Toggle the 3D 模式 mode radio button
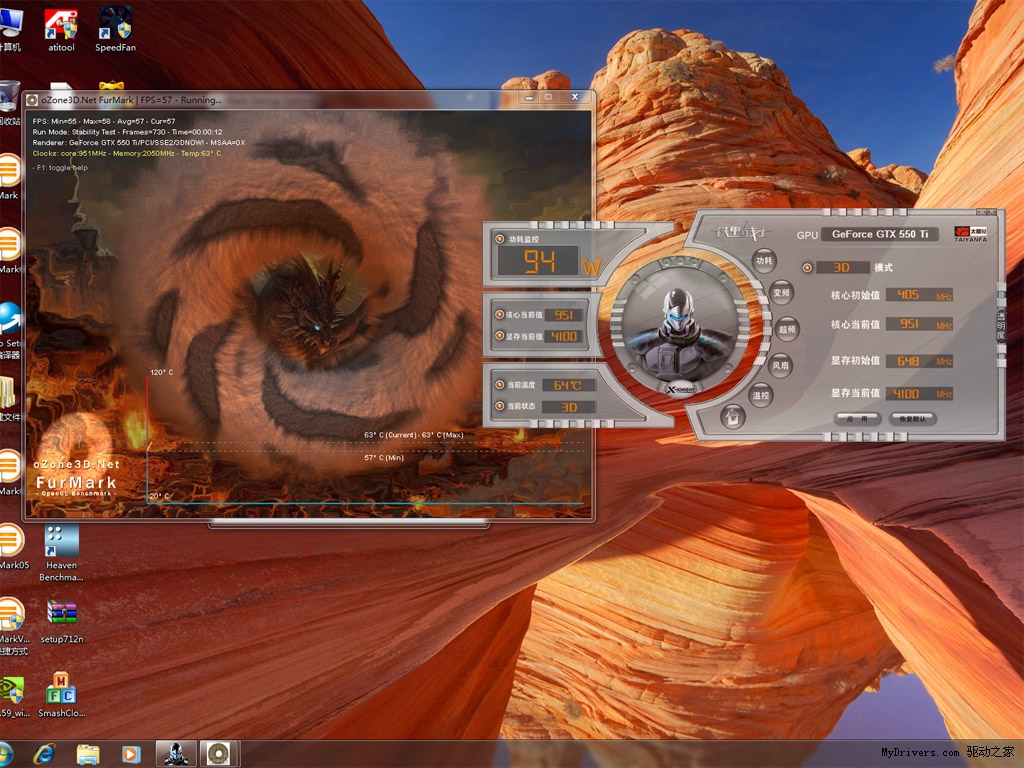 (x=808, y=268)
